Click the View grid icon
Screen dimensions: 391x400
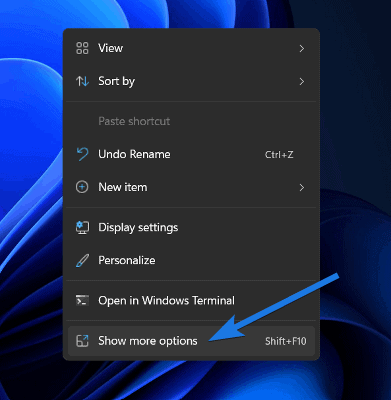[x=82, y=48]
